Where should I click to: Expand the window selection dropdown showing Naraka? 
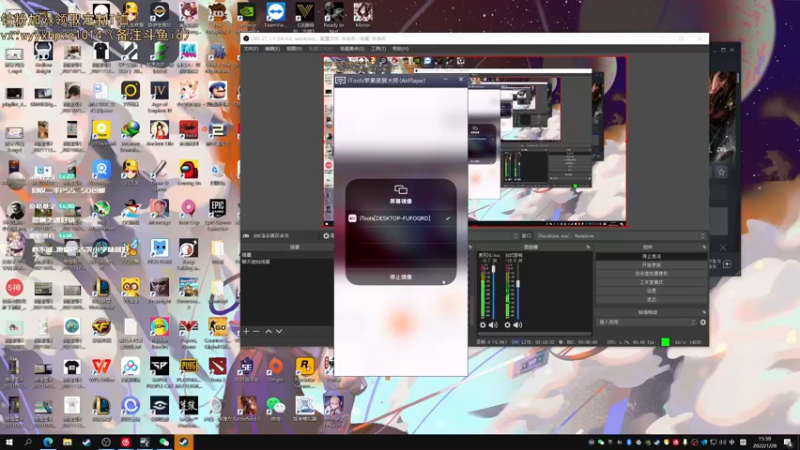pyautogui.click(x=620, y=236)
